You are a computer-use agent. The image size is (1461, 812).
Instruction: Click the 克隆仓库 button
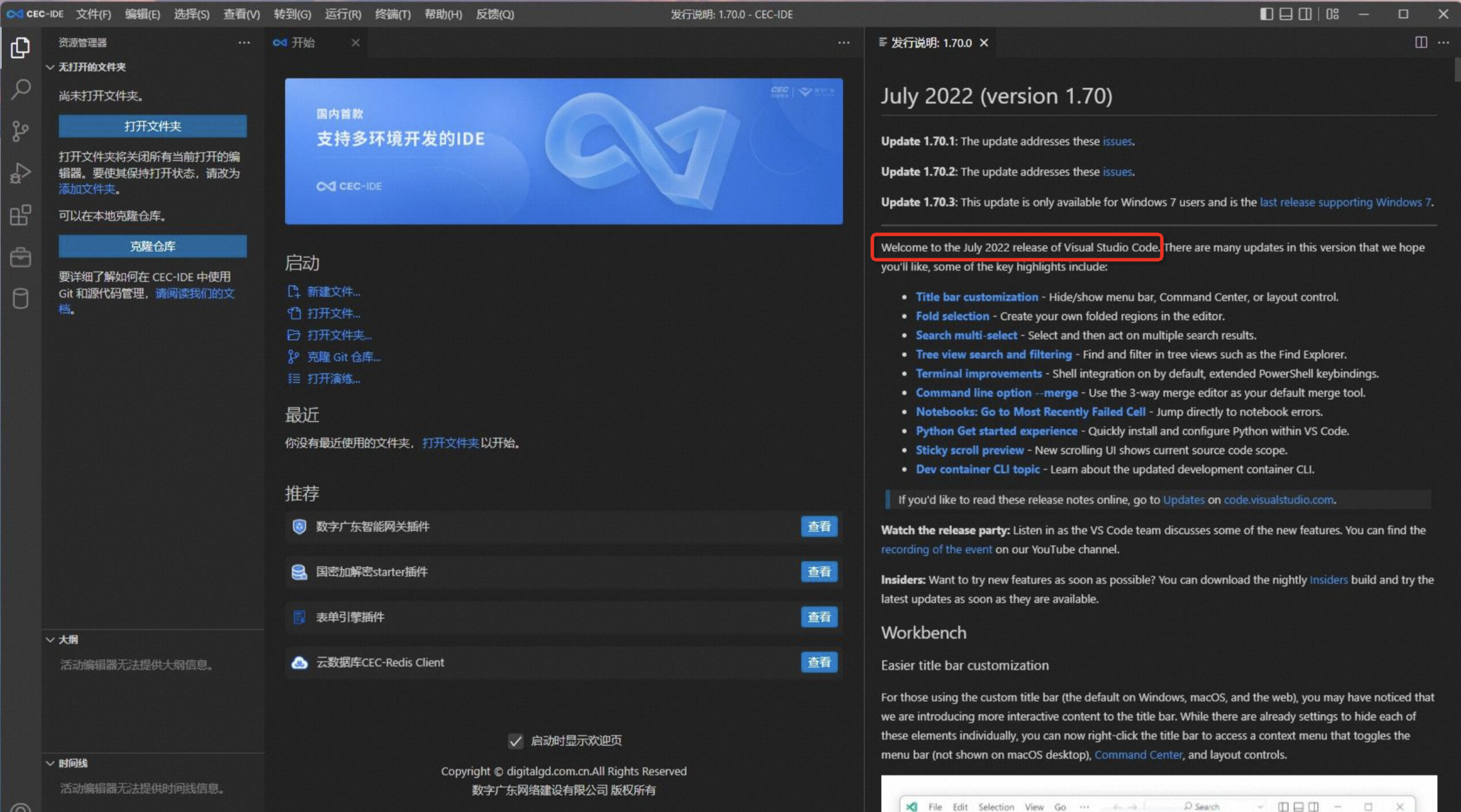(152, 246)
